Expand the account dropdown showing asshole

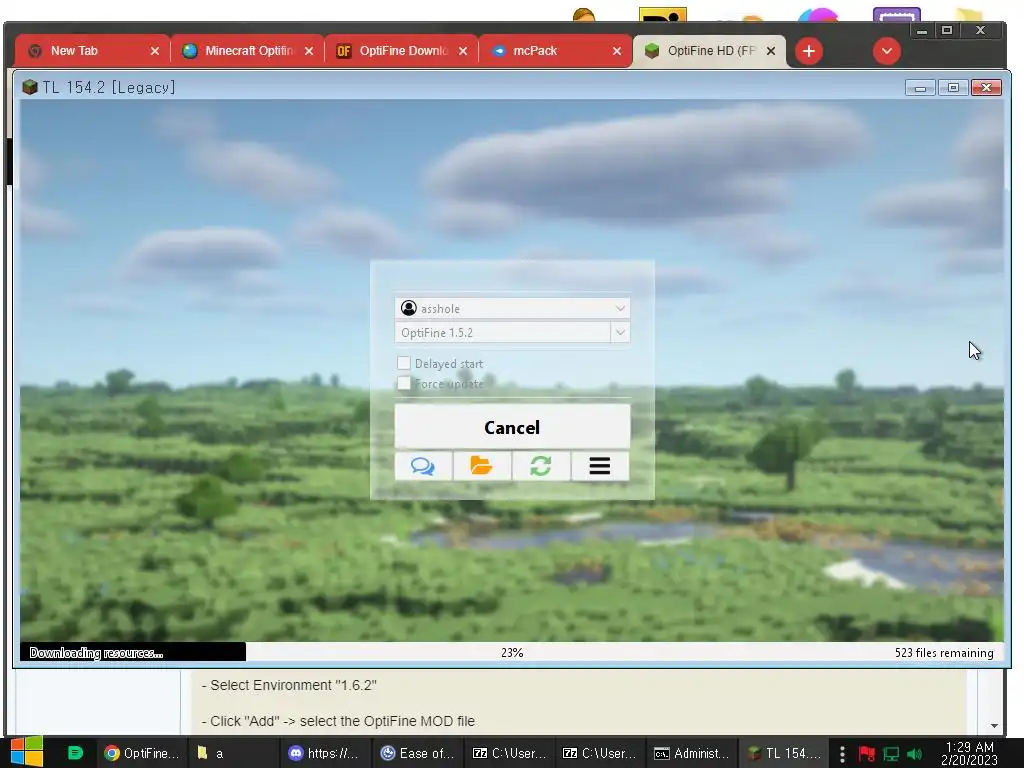(x=512, y=308)
